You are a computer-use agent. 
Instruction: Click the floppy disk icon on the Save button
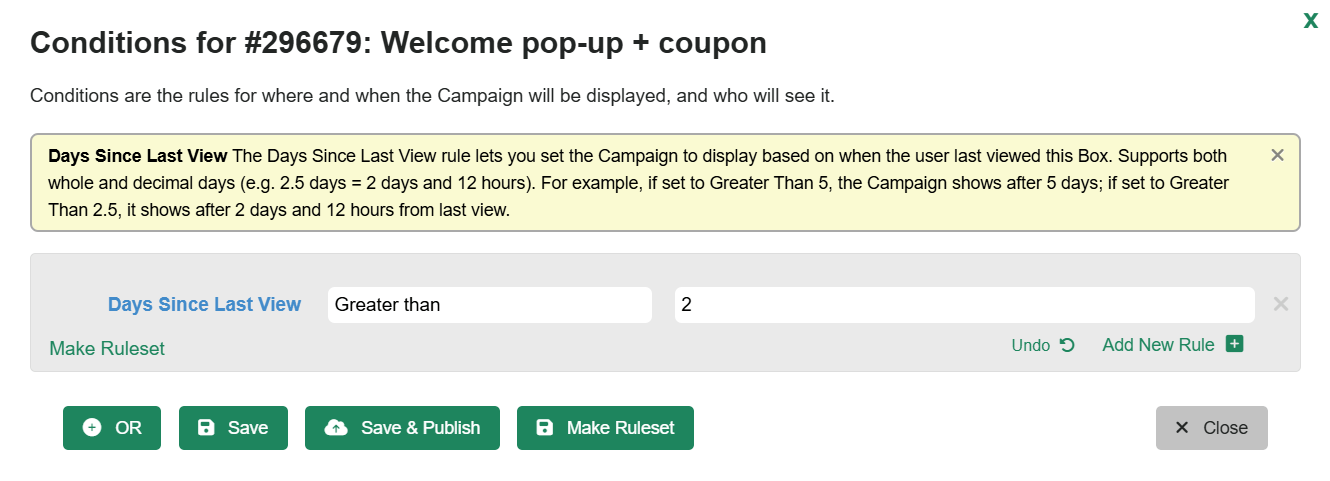tap(206, 428)
